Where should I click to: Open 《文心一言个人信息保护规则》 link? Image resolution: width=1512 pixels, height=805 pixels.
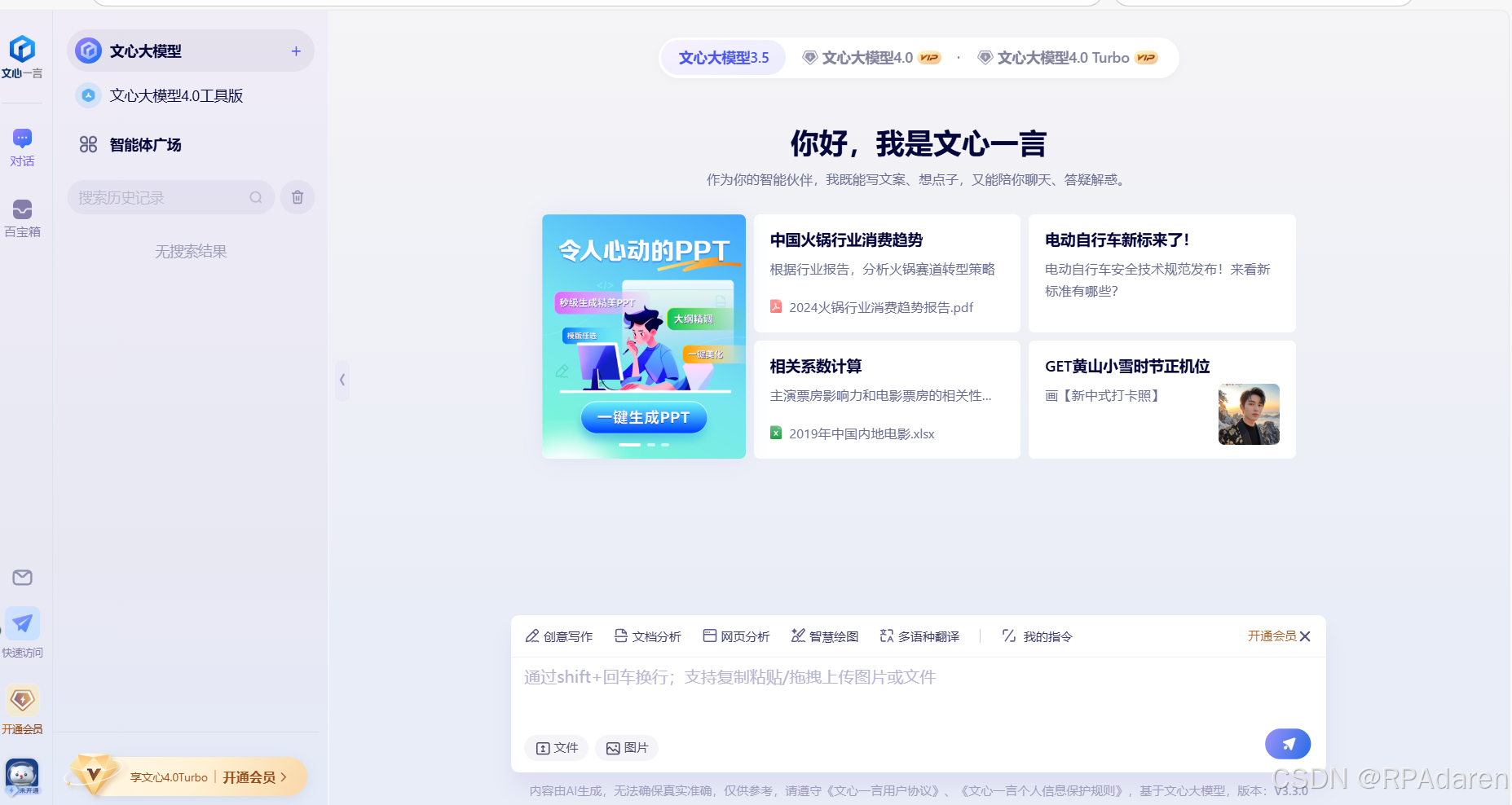click(x=1043, y=790)
